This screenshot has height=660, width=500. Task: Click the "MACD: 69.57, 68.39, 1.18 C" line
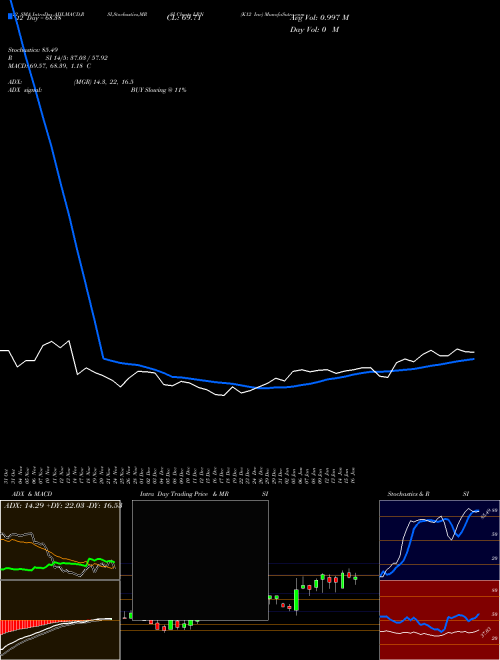(x=49, y=66)
